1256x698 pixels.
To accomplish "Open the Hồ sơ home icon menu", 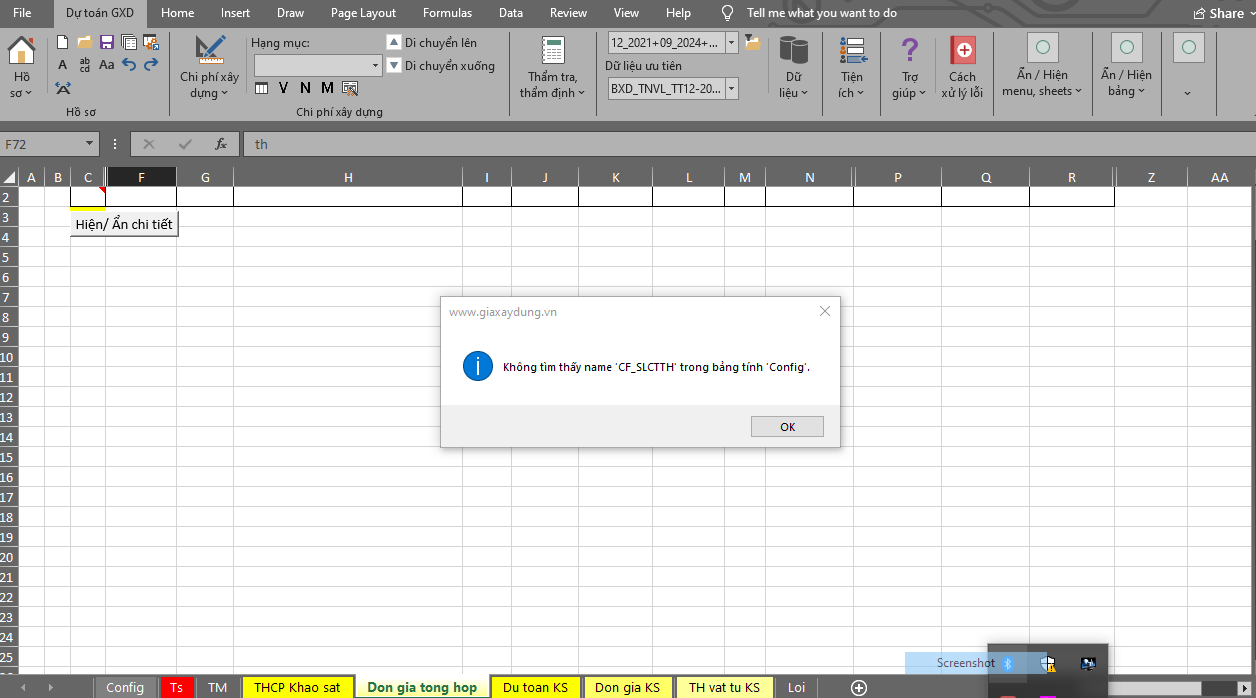I will [x=22, y=67].
